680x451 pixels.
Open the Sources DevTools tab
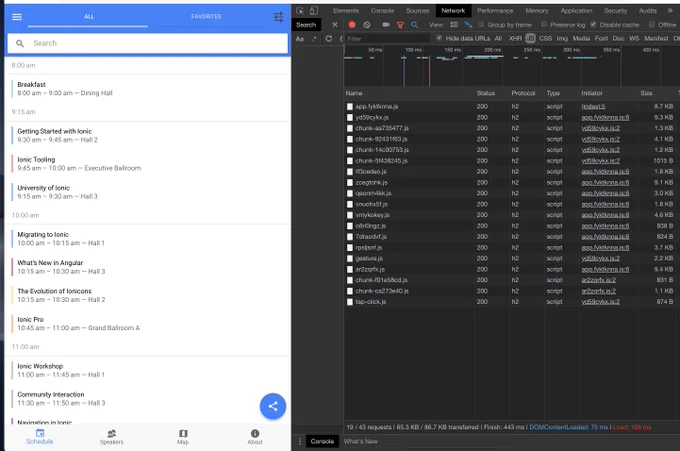click(x=417, y=11)
